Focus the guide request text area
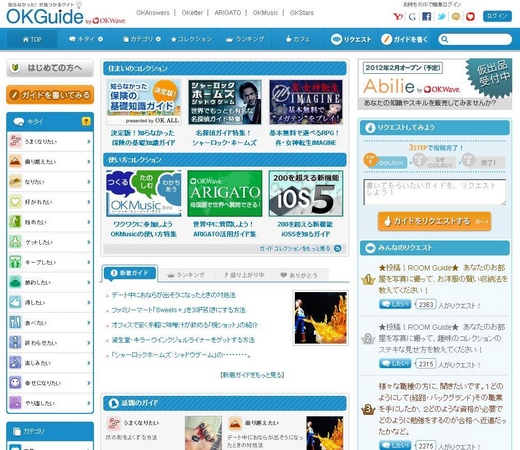 tap(435, 192)
